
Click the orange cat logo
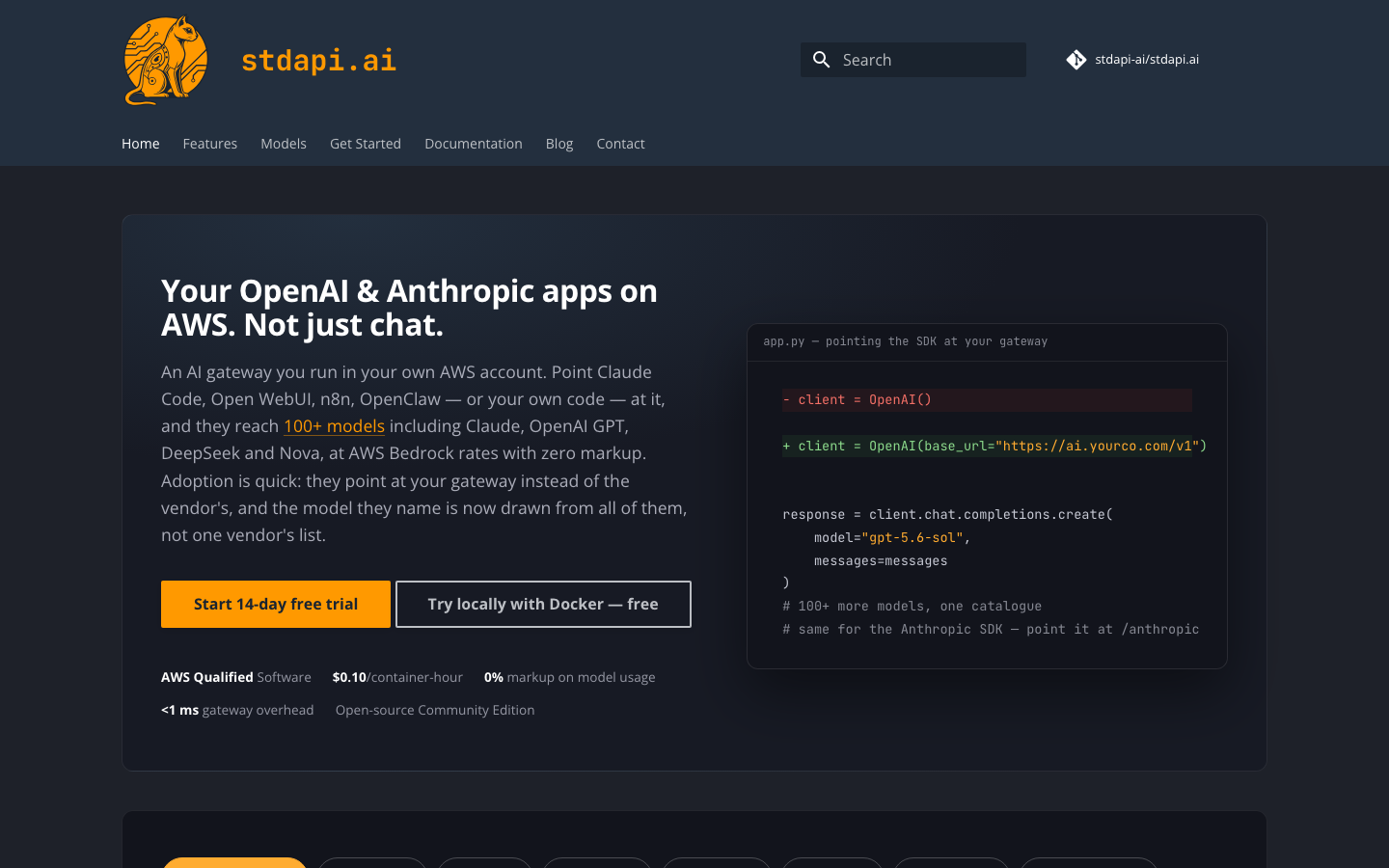pyautogui.click(x=166, y=60)
